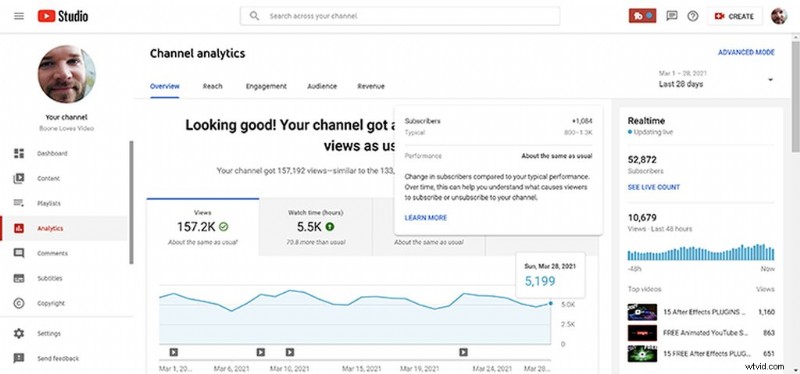Switch to the Revenue tab
The height and width of the screenshot is (374, 800).
pyautogui.click(x=371, y=86)
